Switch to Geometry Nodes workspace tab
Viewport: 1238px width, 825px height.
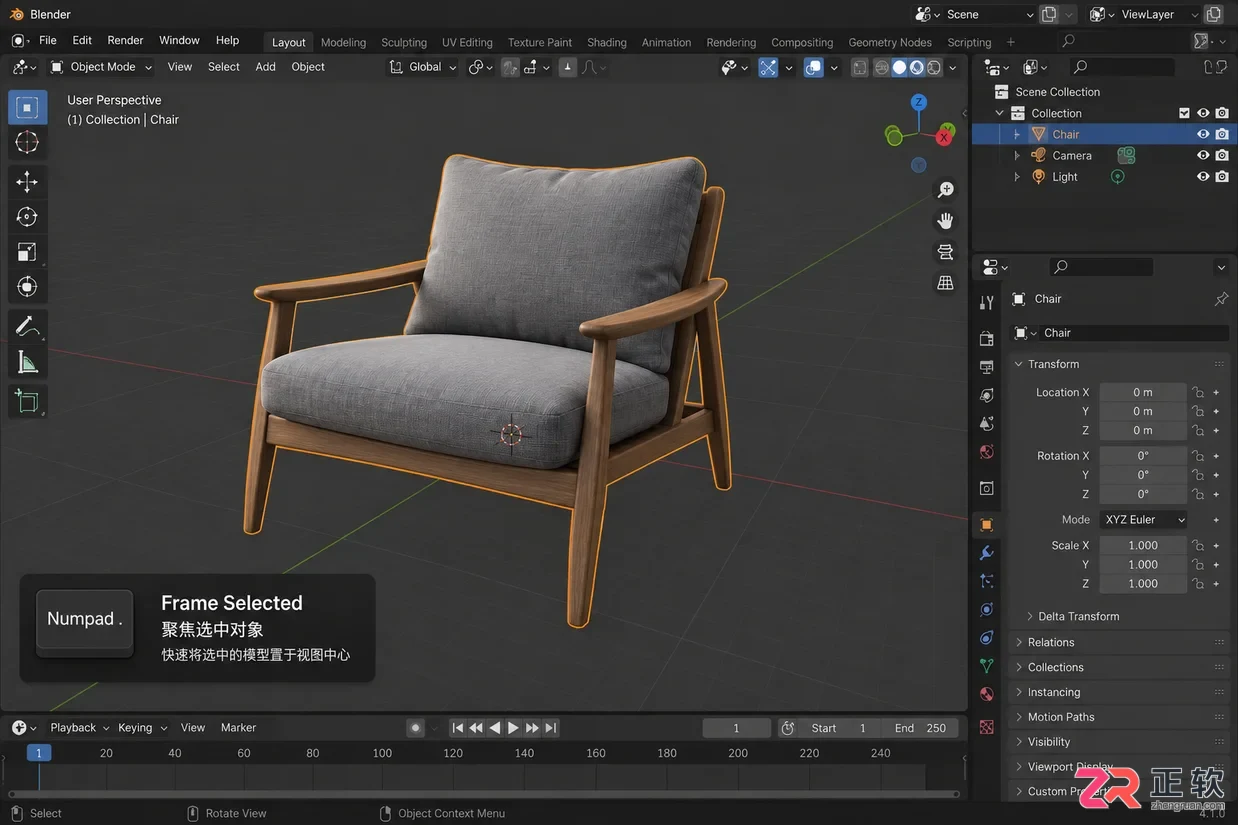tap(889, 42)
